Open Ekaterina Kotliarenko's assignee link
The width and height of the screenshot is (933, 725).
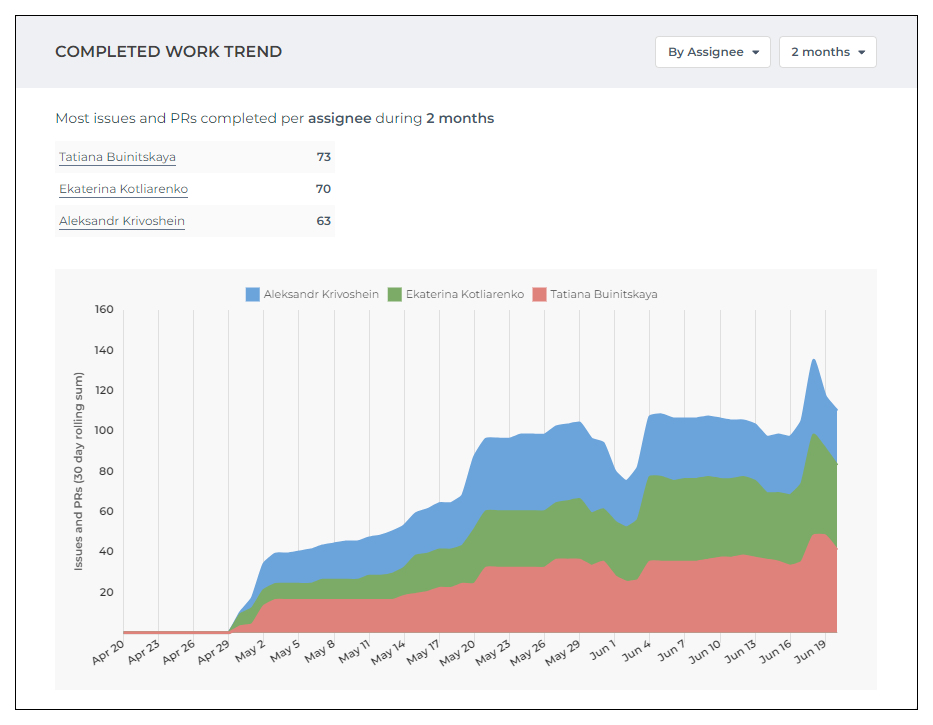point(123,189)
